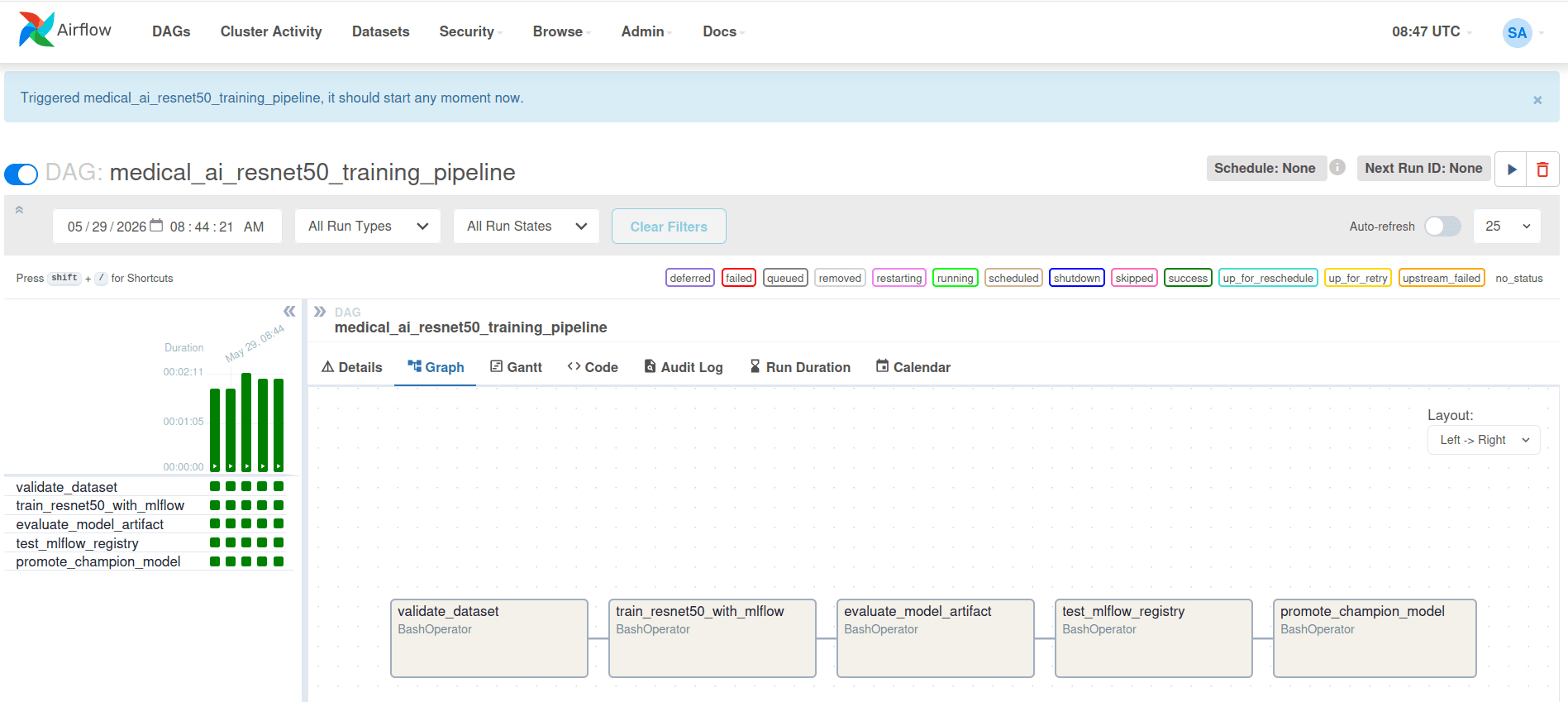The height and width of the screenshot is (702, 1568).
Task: Click the Schedule: None badge
Action: (1265, 168)
